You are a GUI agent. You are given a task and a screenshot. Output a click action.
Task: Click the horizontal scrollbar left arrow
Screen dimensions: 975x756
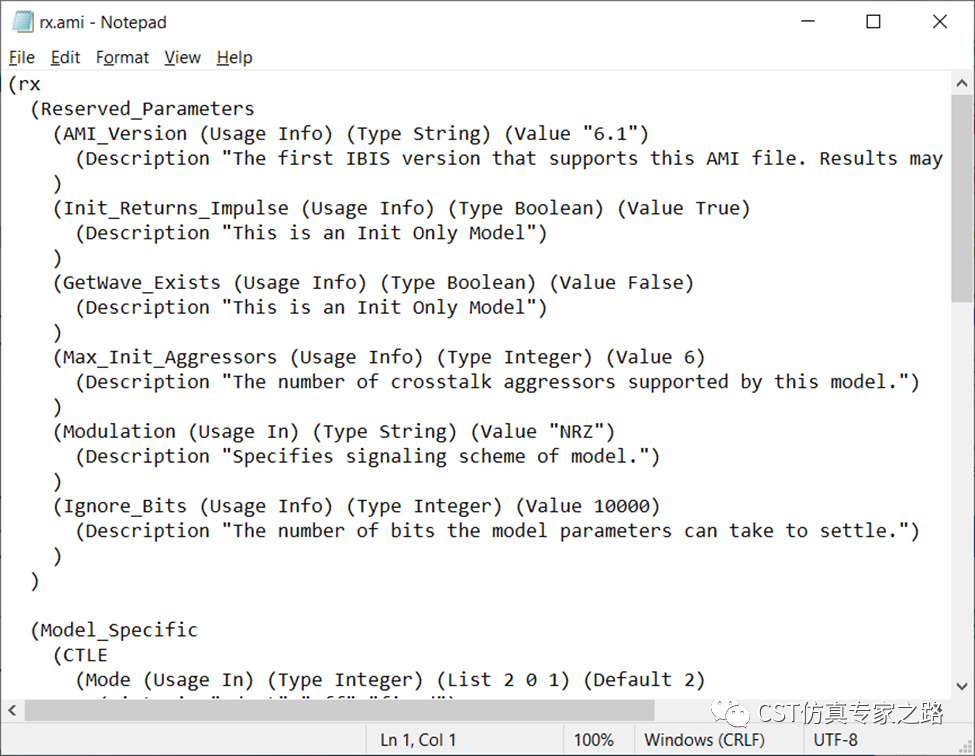[x=12, y=710]
